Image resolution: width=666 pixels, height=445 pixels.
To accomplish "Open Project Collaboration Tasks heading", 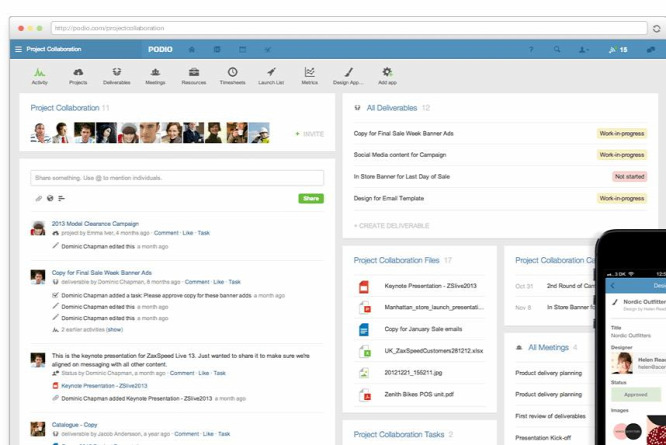I will [x=398, y=434].
